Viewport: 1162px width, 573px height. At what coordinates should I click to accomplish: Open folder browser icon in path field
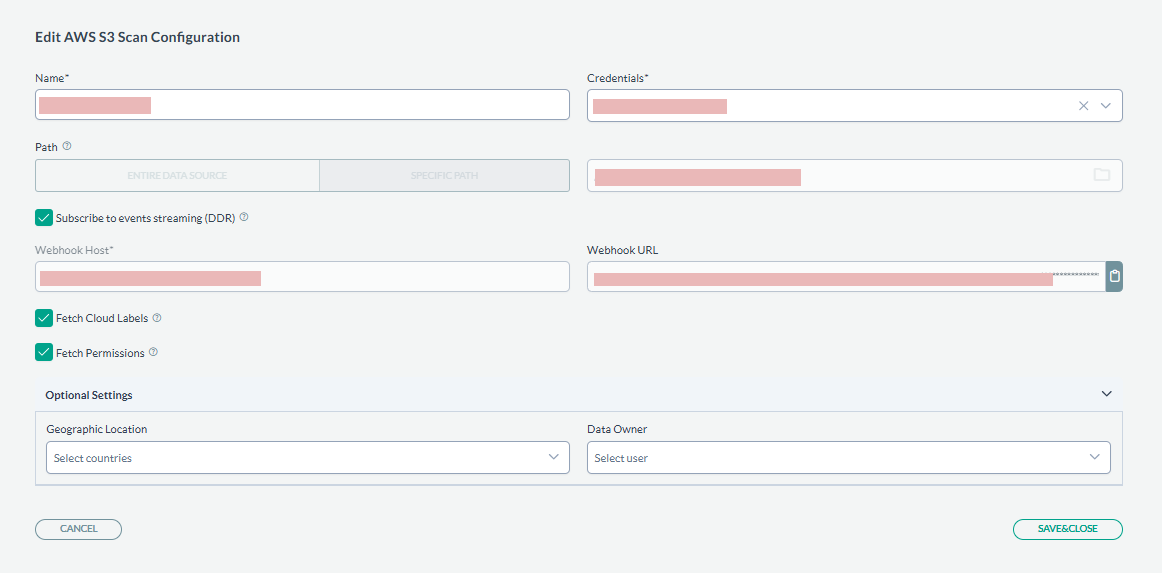(1101, 175)
